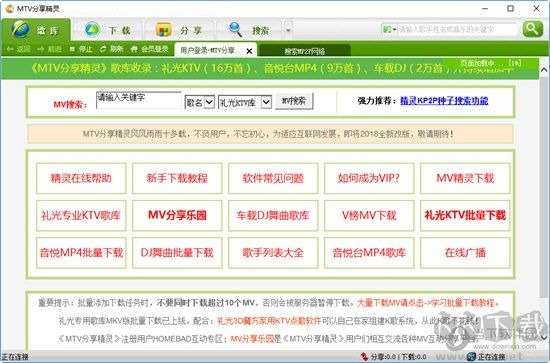The image size is (550, 363).
Task: Refresh the page with 刷新
Action: coord(112,49)
